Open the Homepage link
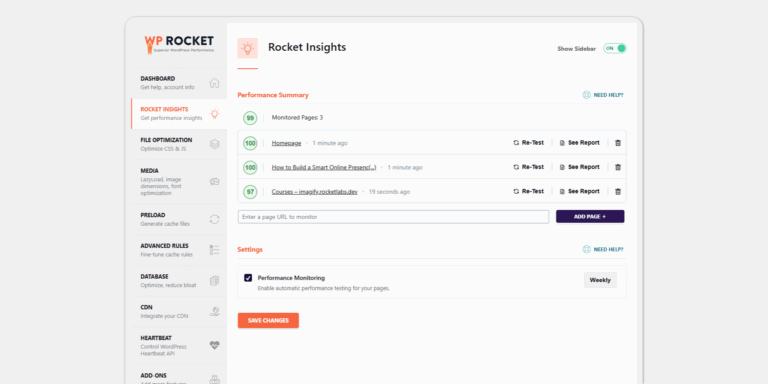The height and width of the screenshot is (384, 768). click(x=287, y=143)
